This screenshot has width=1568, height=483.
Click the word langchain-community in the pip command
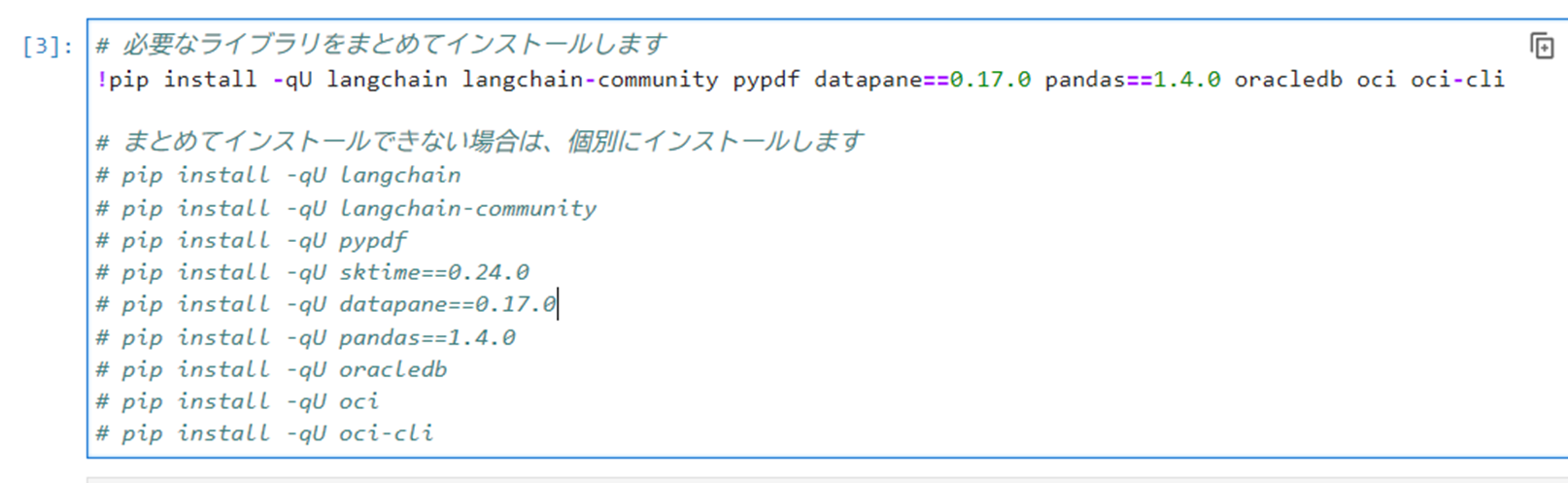tap(590, 79)
